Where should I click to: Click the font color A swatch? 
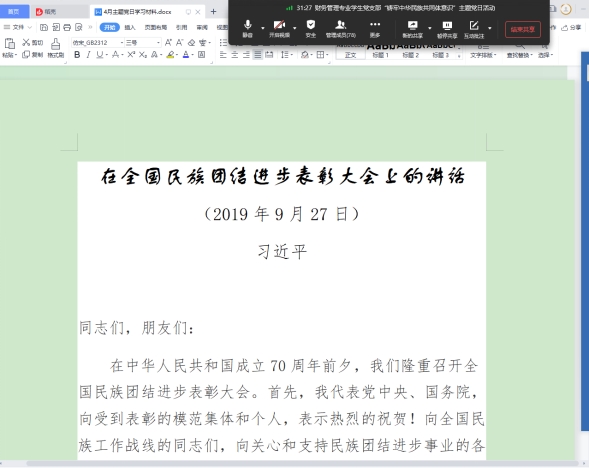[186, 55]
